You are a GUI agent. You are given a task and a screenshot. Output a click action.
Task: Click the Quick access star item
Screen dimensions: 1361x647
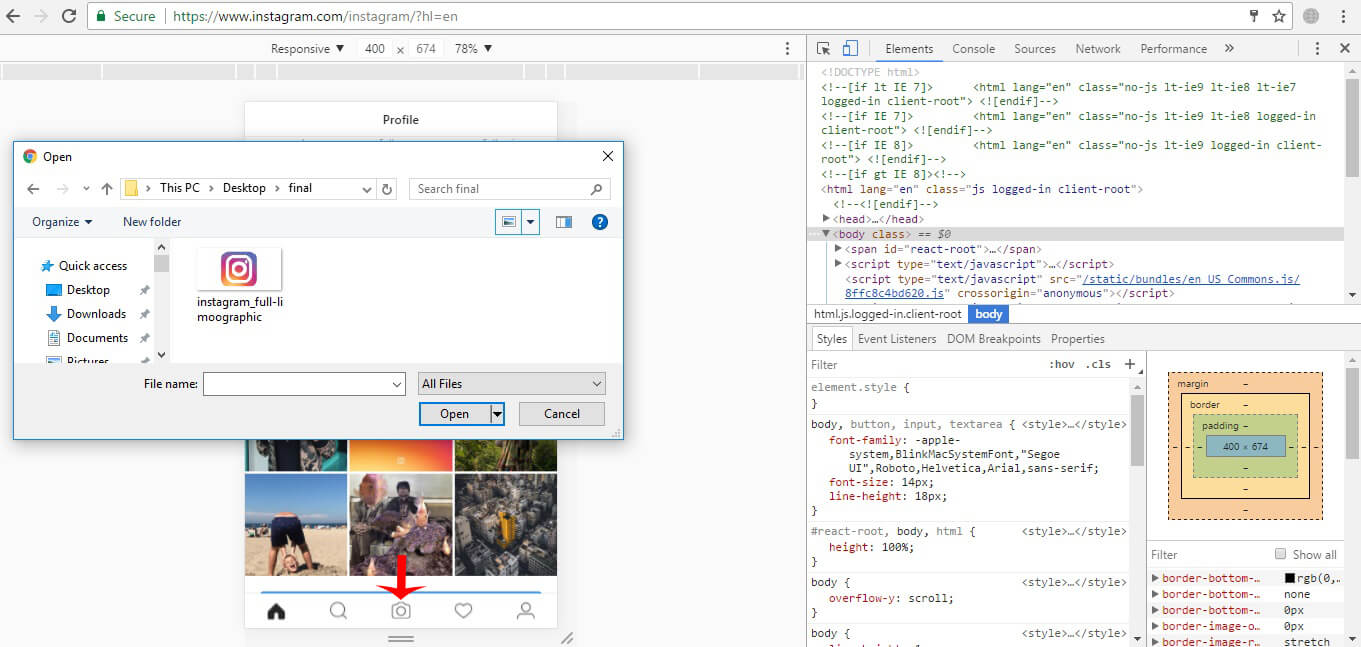[x=84, y=266]
